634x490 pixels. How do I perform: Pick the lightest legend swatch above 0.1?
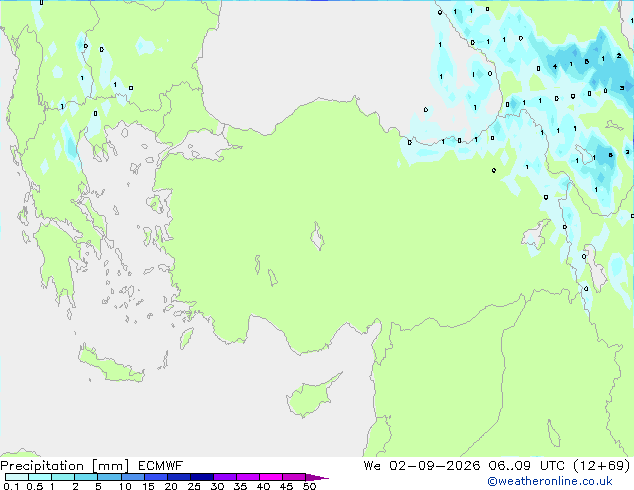(17, 477)
